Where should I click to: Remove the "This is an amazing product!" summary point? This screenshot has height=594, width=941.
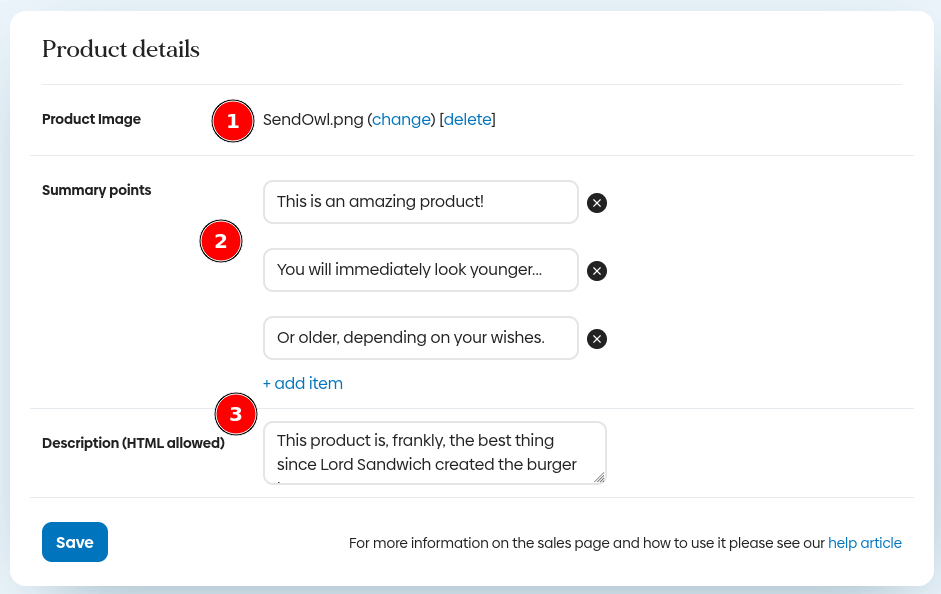(x=597, y=203)
